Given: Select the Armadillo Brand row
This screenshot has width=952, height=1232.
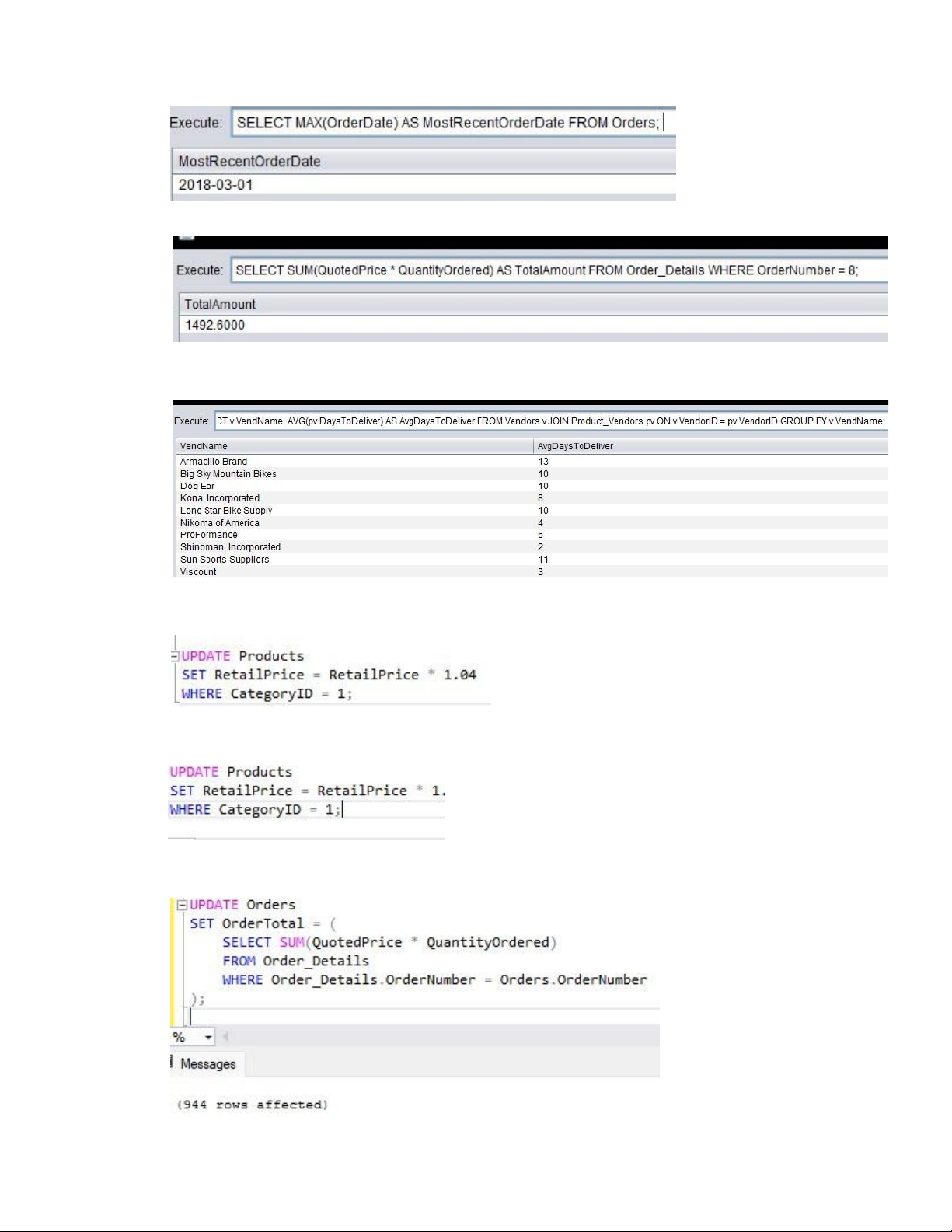Looking at the screenshot, I should [532, 462].
